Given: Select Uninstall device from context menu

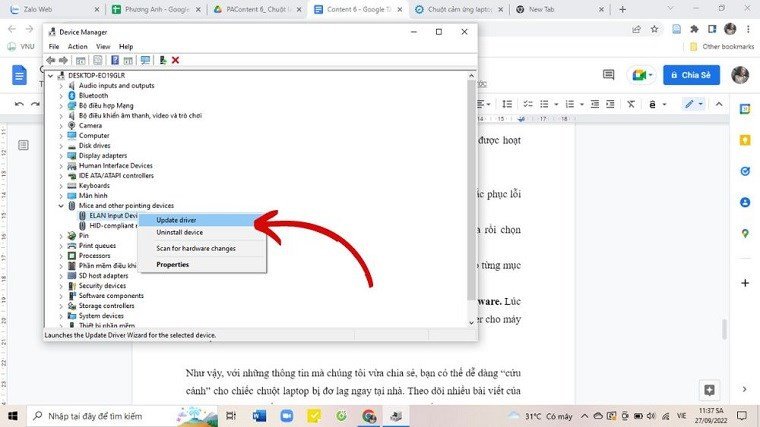Looking at the screenshot, I should 180,233.
